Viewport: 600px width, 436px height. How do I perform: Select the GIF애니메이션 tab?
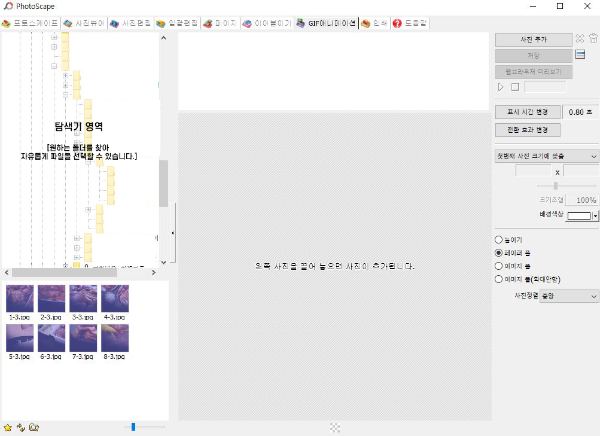tap(326, 23)
